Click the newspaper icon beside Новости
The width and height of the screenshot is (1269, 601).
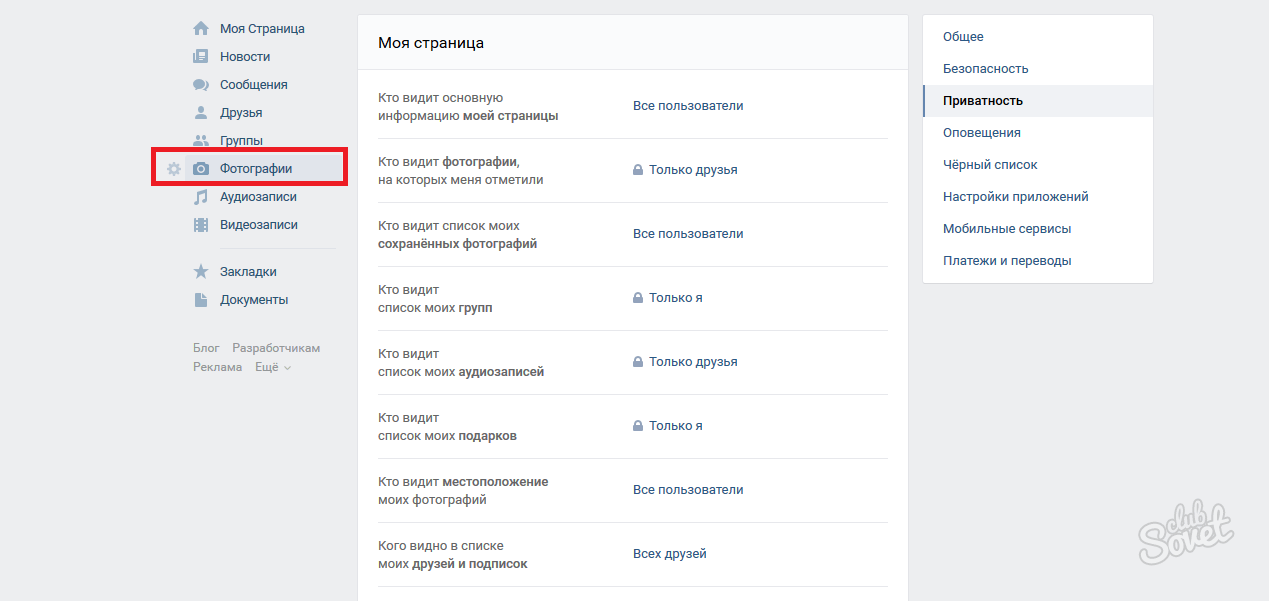point(201,57)
